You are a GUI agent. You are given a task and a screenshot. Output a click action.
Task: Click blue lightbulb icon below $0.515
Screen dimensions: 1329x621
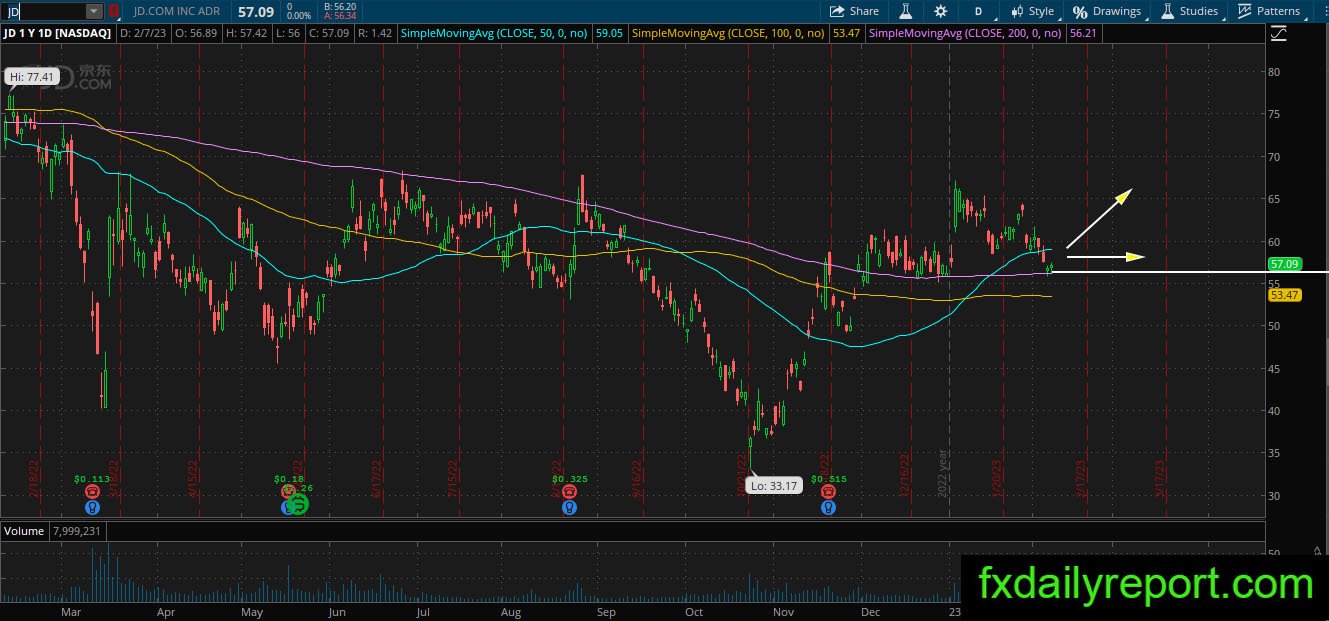[828, 507]
